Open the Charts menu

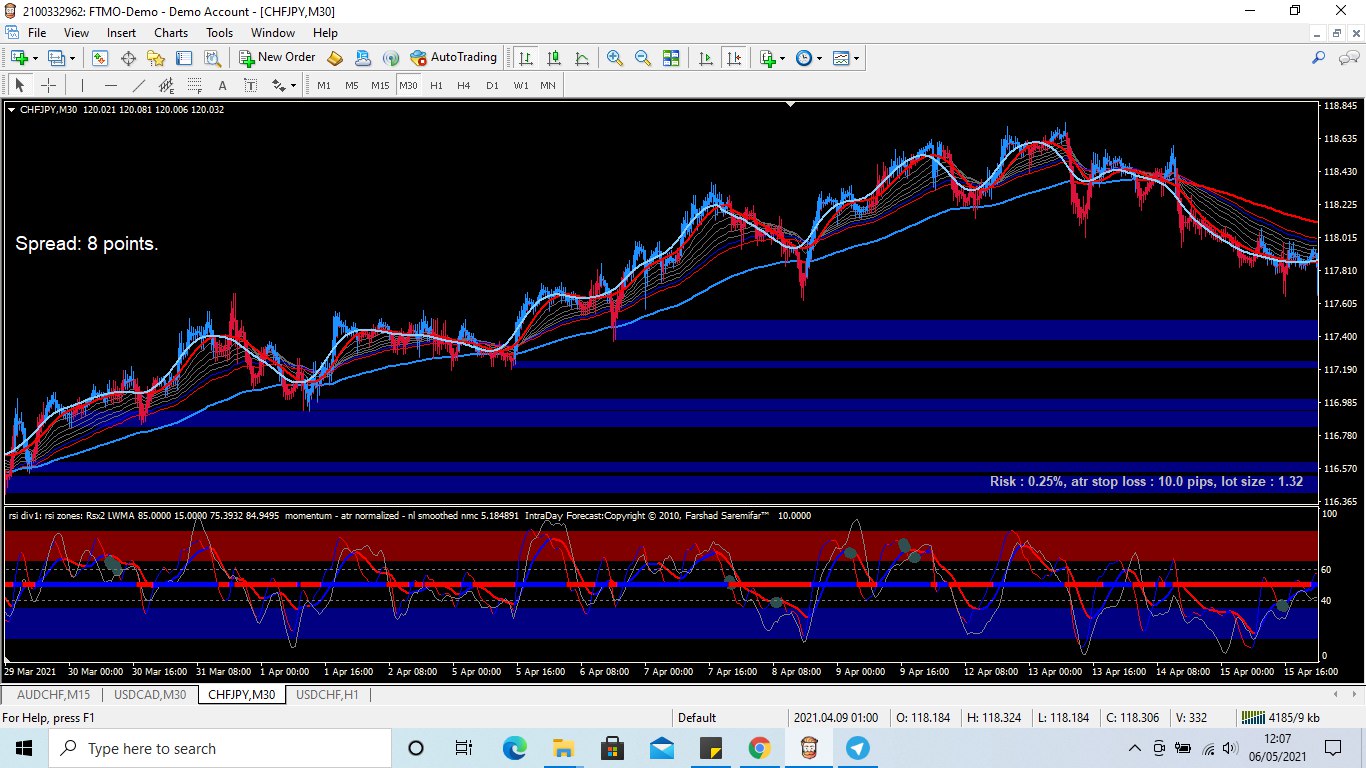point(171,33)
